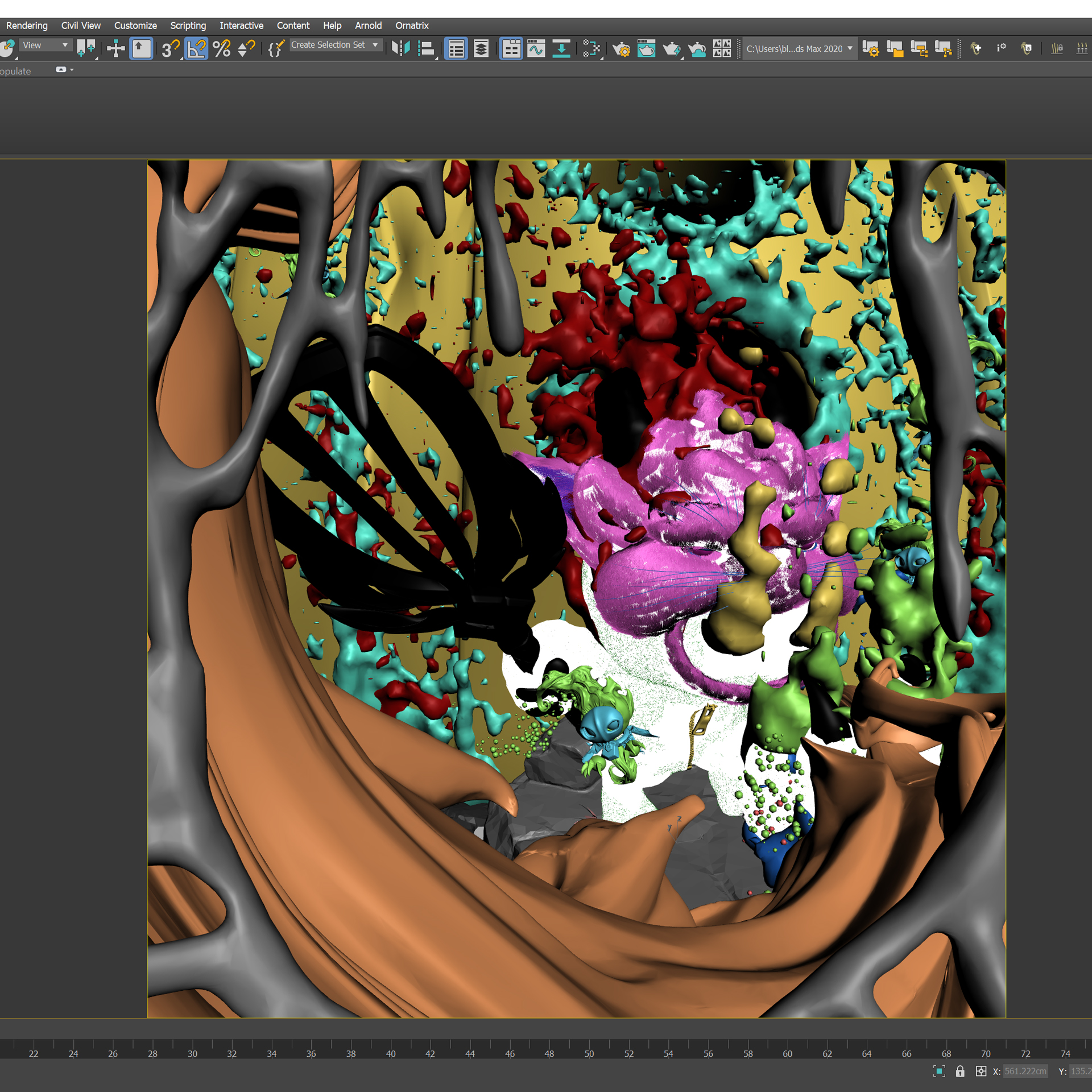Open the Ornatrix menu

(412, 26)
